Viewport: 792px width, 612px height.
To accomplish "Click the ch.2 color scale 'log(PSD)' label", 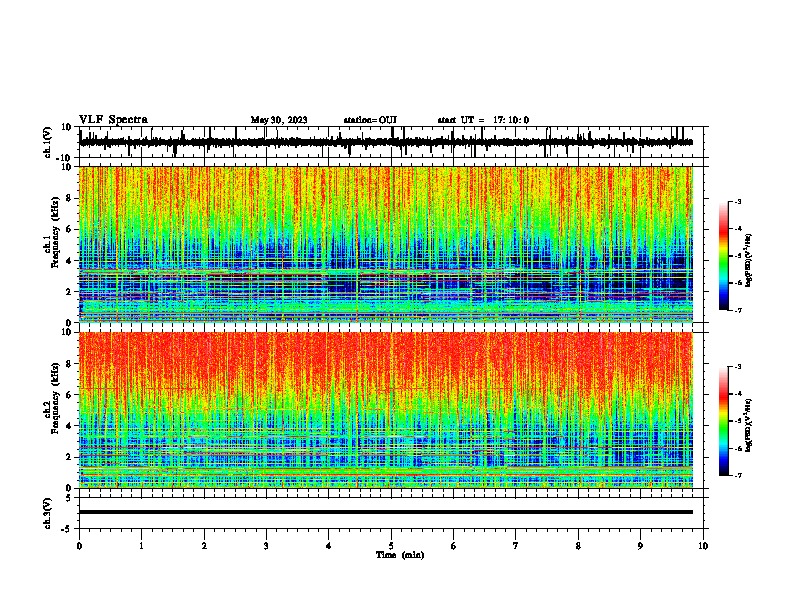I will pos(749,425).
